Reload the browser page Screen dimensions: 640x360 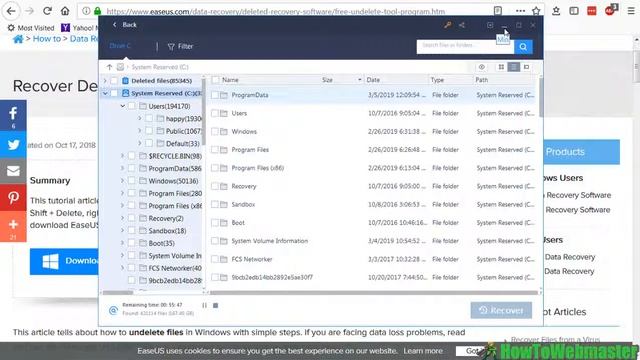[x=47, y=11]
